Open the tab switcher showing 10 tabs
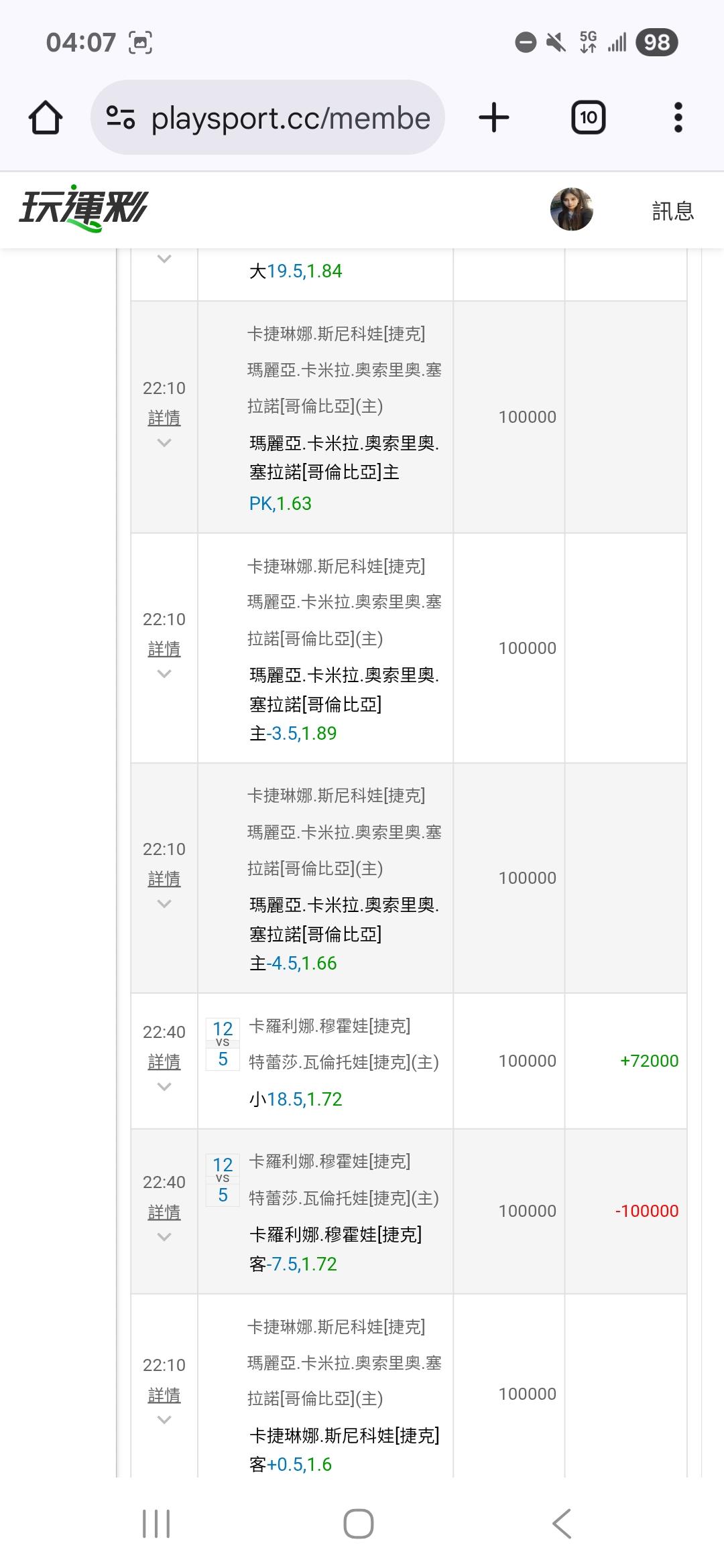Image resolution: width=724 pixels, height=1568 pixels. [588, 118]
